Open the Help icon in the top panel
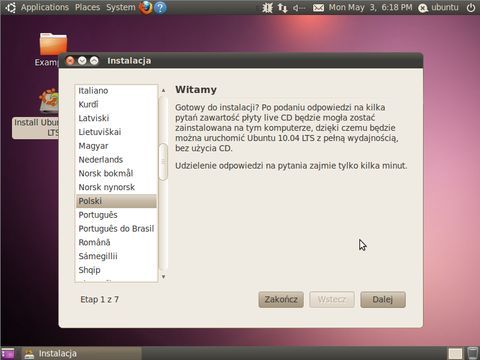The height and width of the screenshot is (360, 480). pyautogui.click(x=160, y=7)
